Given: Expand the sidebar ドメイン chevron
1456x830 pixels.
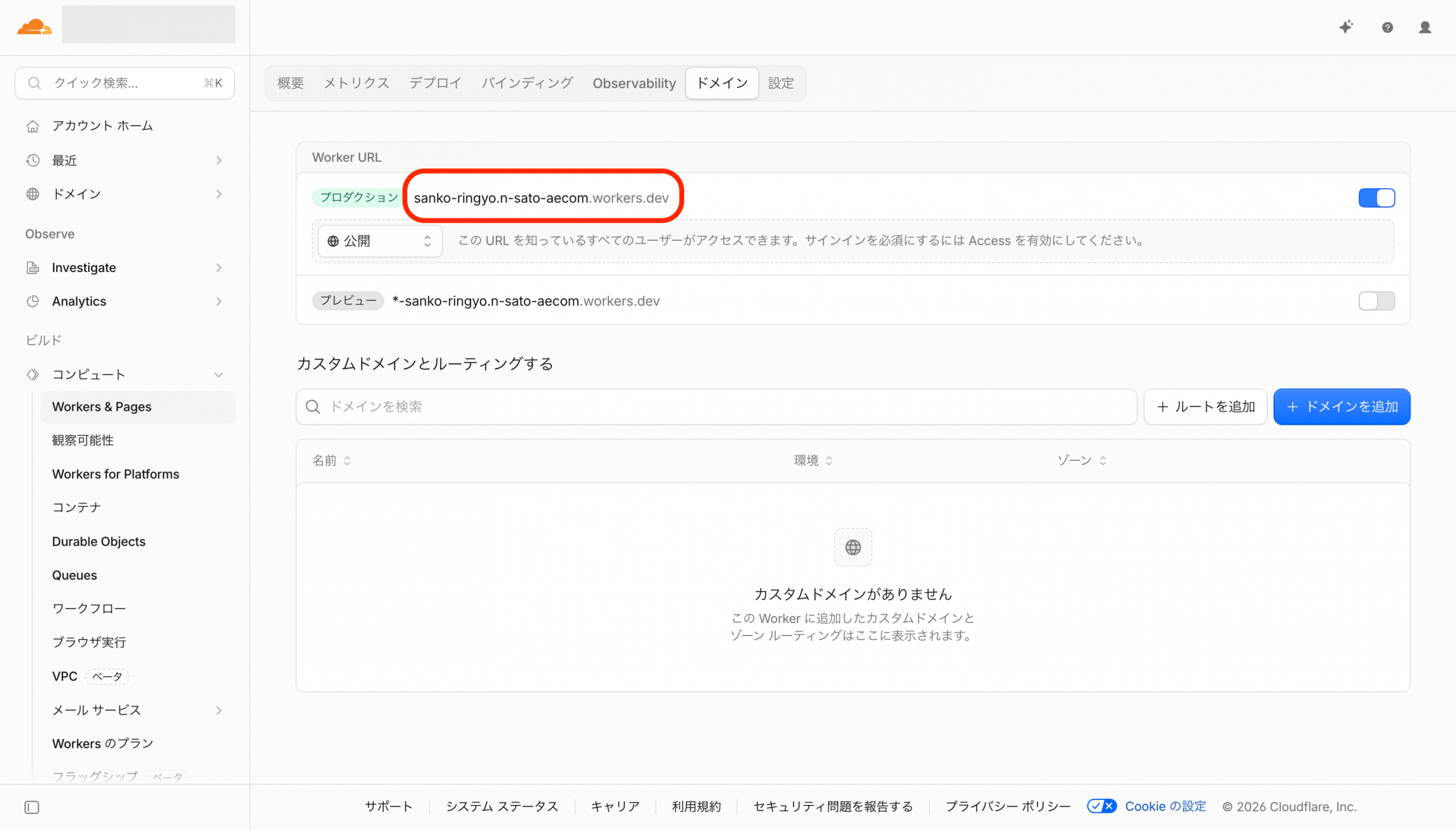Looking at the screenshot, I should tap(219, 194).
